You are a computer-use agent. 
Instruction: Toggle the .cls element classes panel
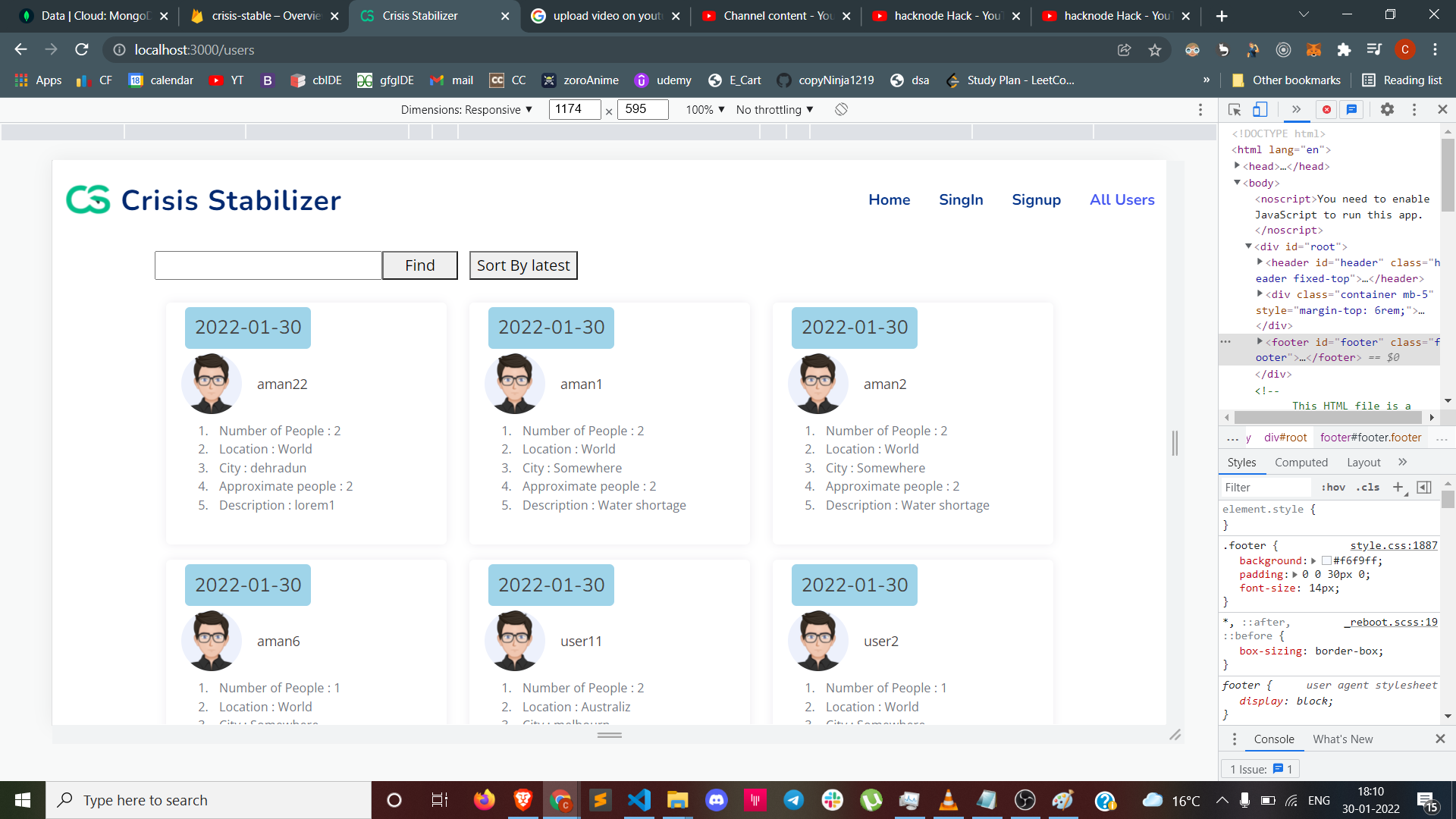[x=1368, y=487]
